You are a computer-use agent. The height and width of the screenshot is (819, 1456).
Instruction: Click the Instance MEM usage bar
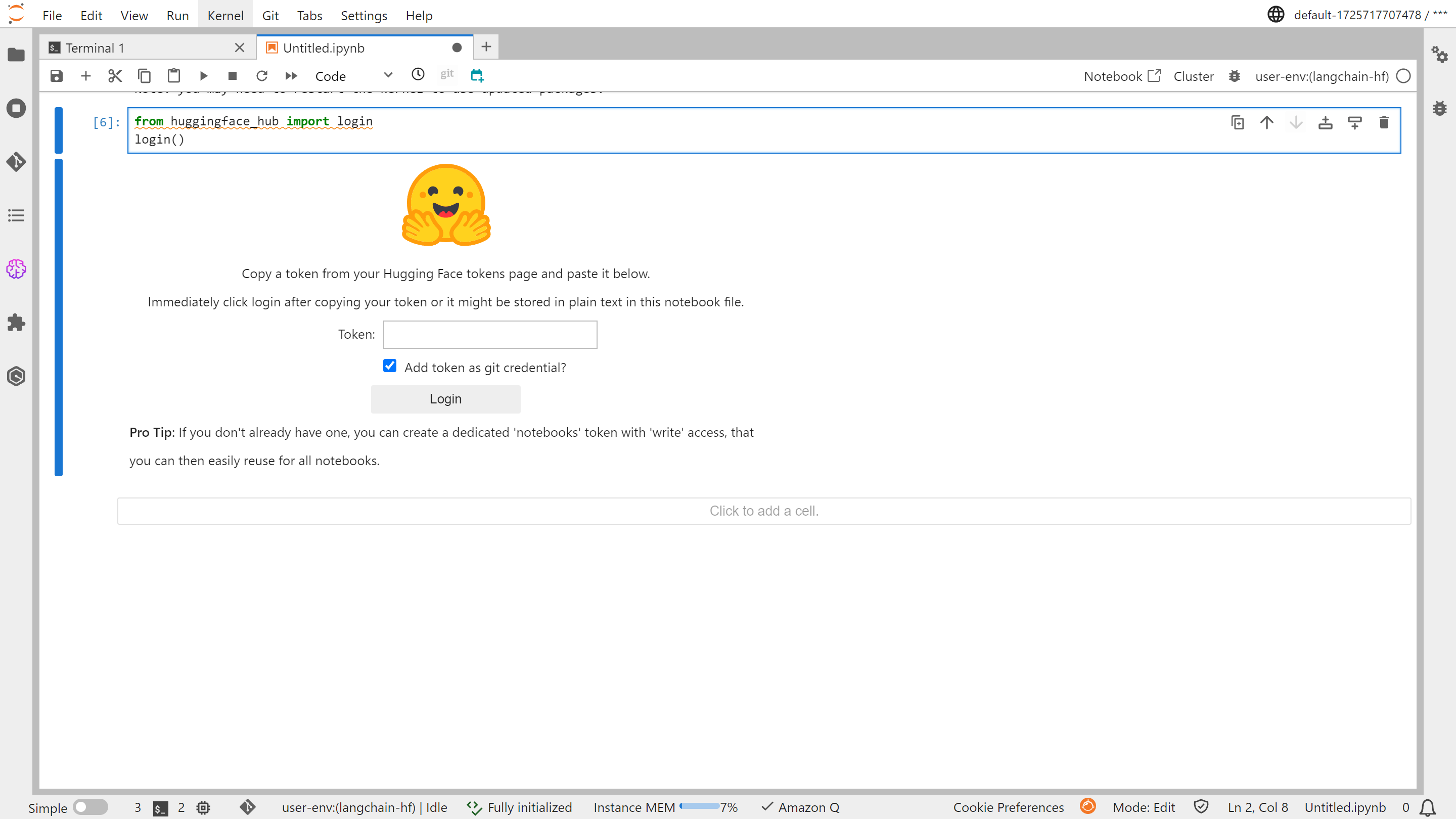click(699, 806)
